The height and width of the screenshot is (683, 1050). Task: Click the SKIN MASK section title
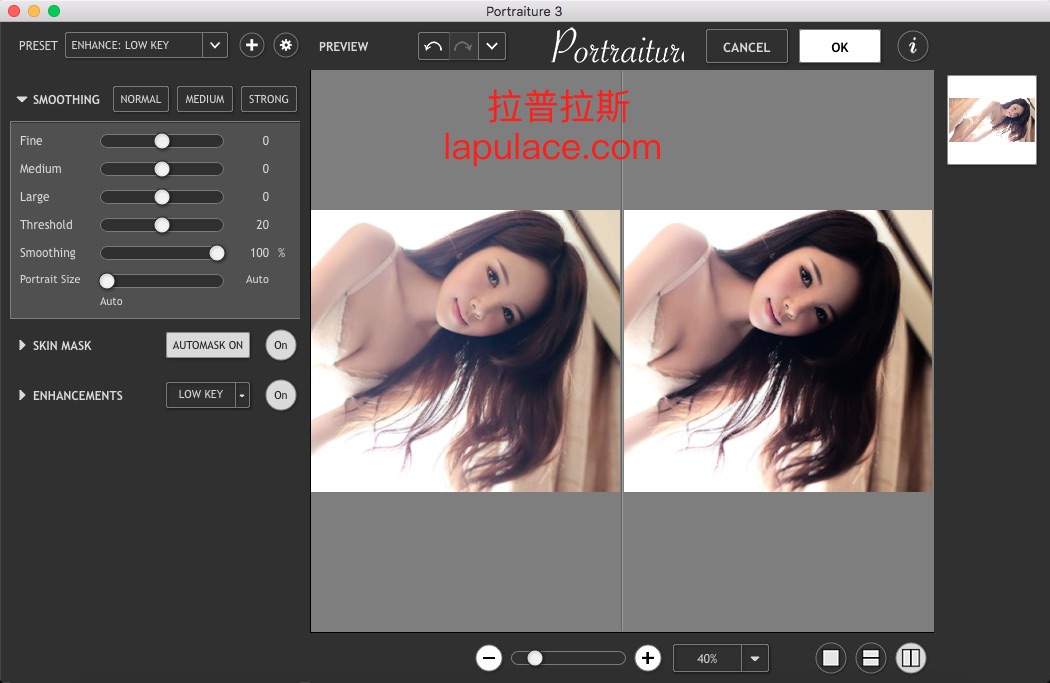62,346
